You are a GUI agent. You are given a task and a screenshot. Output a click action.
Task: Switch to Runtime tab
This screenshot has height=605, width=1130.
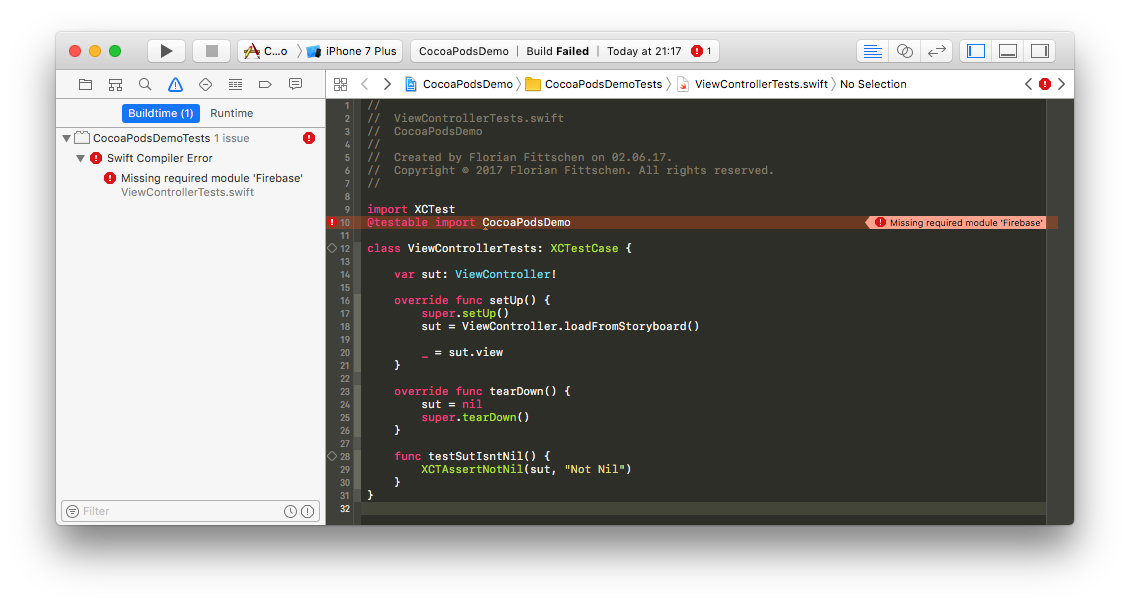231,113
